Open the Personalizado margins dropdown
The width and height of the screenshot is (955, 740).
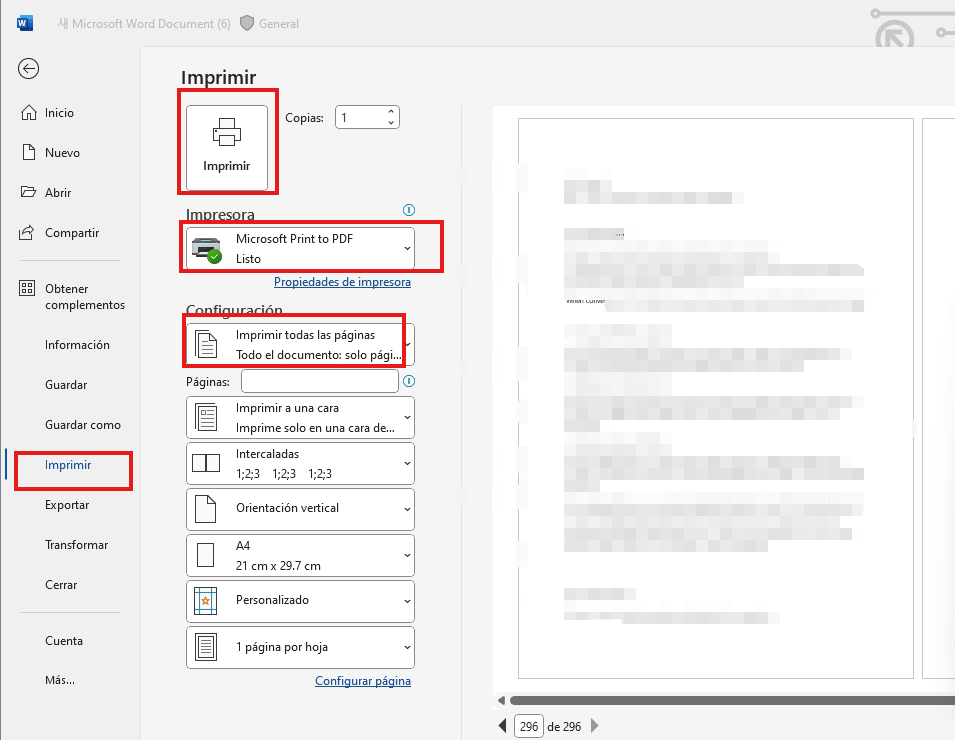coord(300,601)
